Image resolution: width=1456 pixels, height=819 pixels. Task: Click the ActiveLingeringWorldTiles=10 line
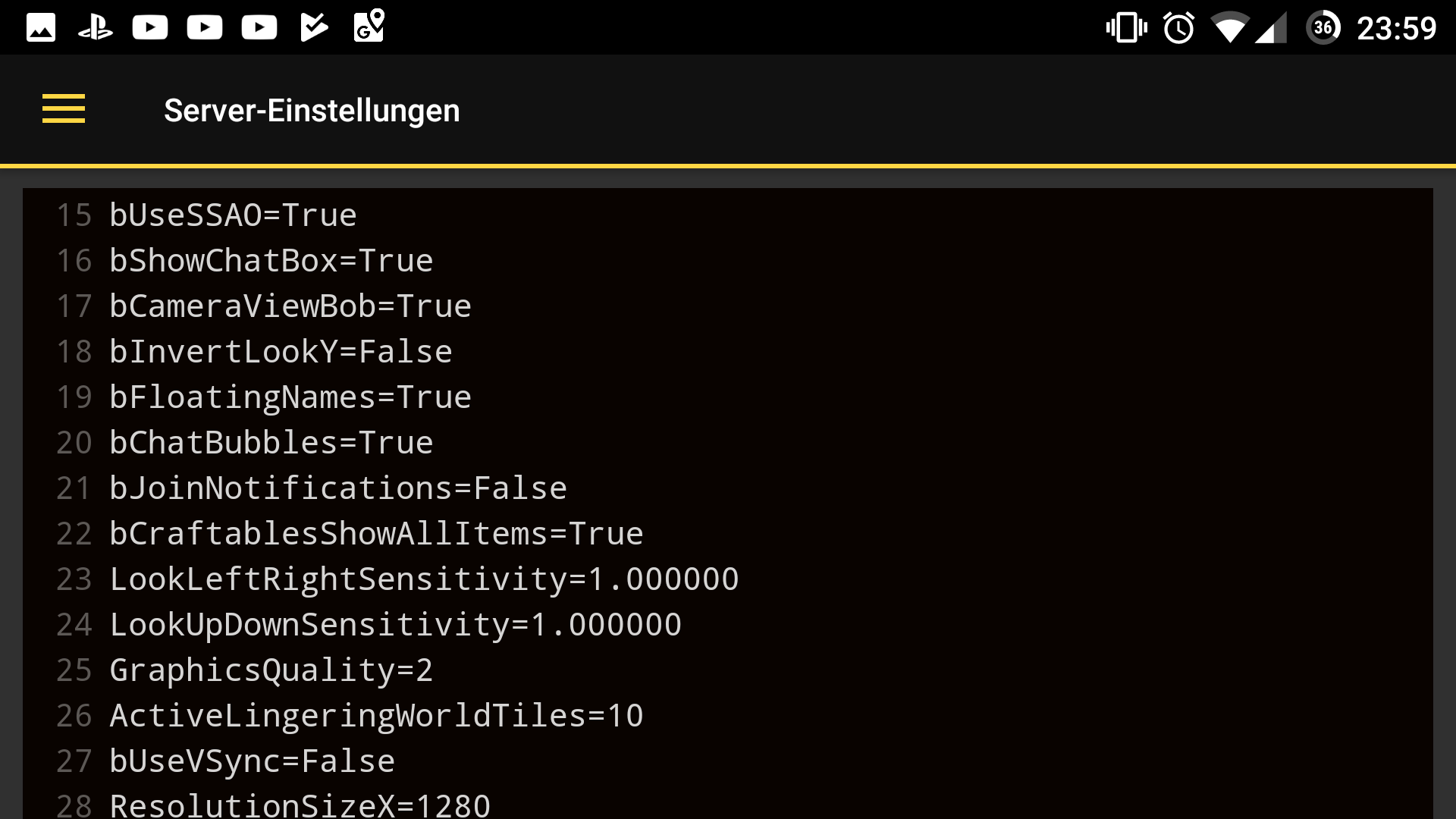click(376, 716)
